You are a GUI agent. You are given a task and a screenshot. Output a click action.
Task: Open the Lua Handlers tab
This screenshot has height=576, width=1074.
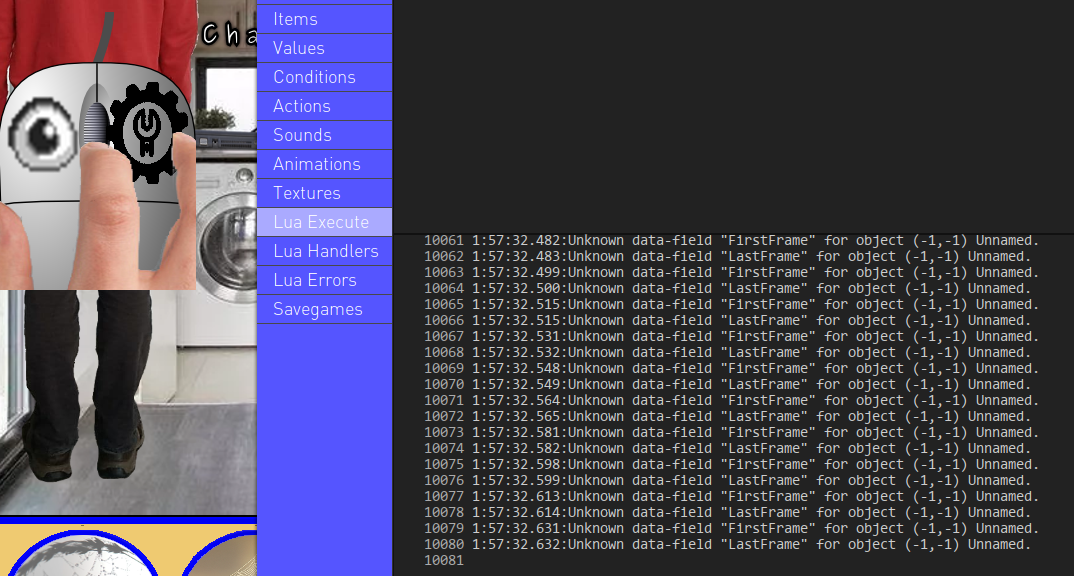point(325,251)
